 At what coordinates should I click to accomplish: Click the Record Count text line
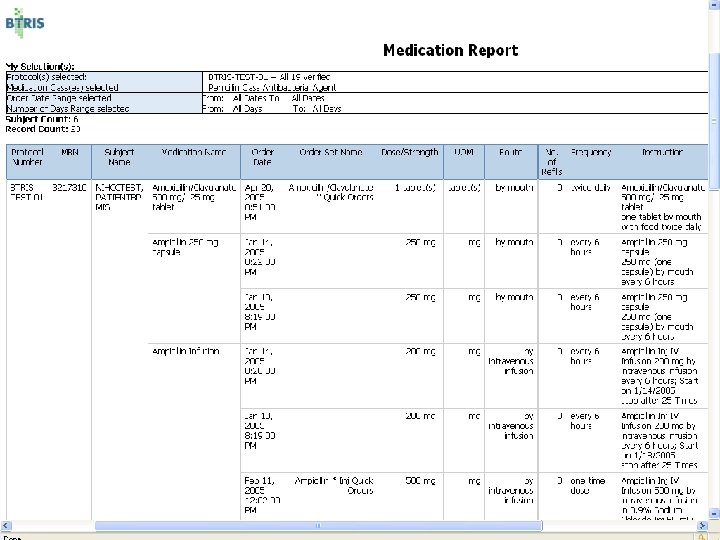point(43,129)
